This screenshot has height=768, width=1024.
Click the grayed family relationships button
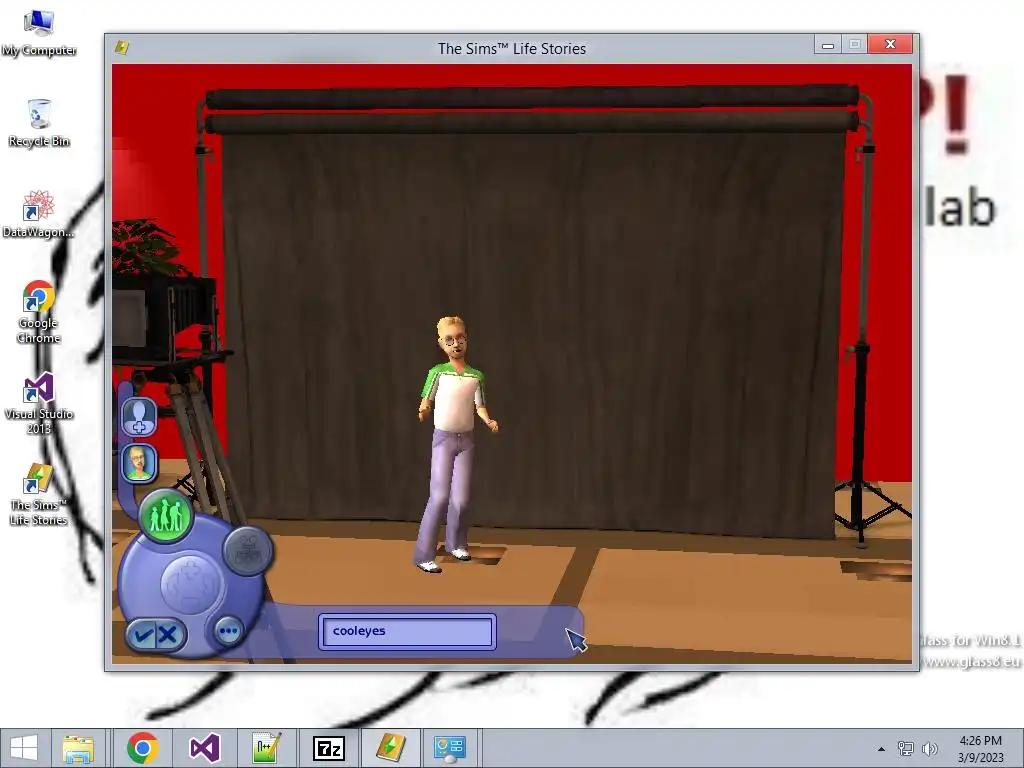point(248,550)
